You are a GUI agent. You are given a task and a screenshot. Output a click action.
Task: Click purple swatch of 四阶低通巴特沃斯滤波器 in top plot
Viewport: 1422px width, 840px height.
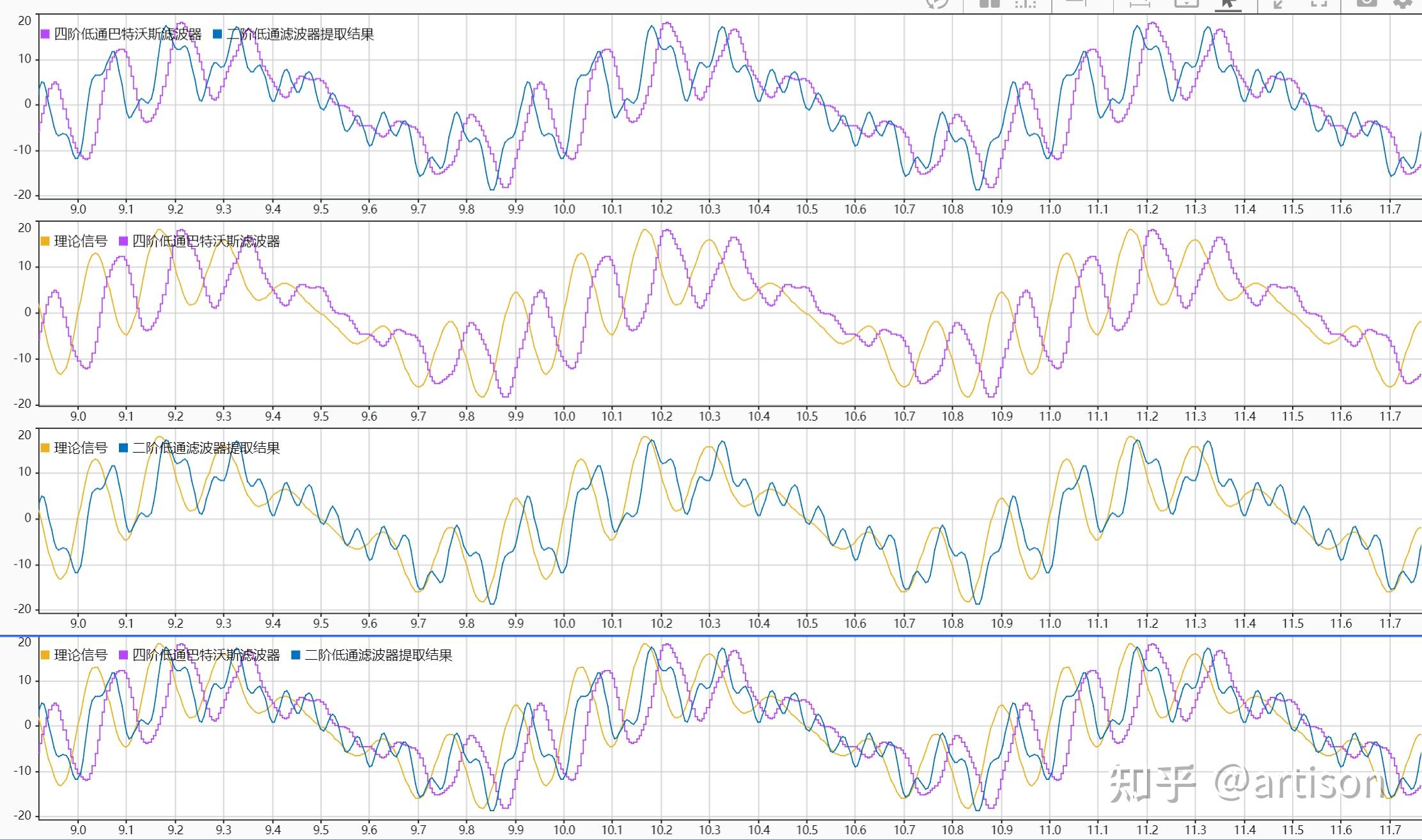tap(45, 34)
